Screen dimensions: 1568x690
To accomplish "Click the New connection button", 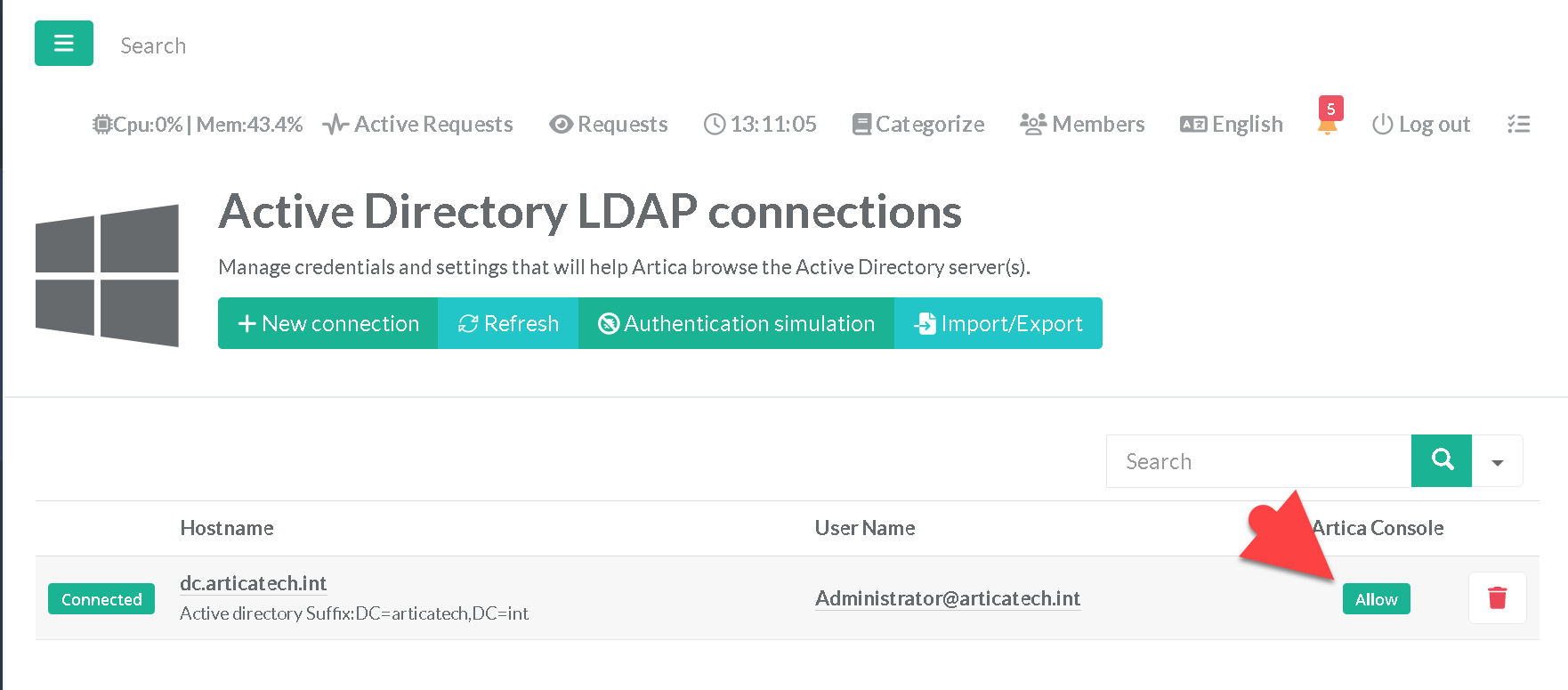I will pyautogui.click(x=328, y=323).
